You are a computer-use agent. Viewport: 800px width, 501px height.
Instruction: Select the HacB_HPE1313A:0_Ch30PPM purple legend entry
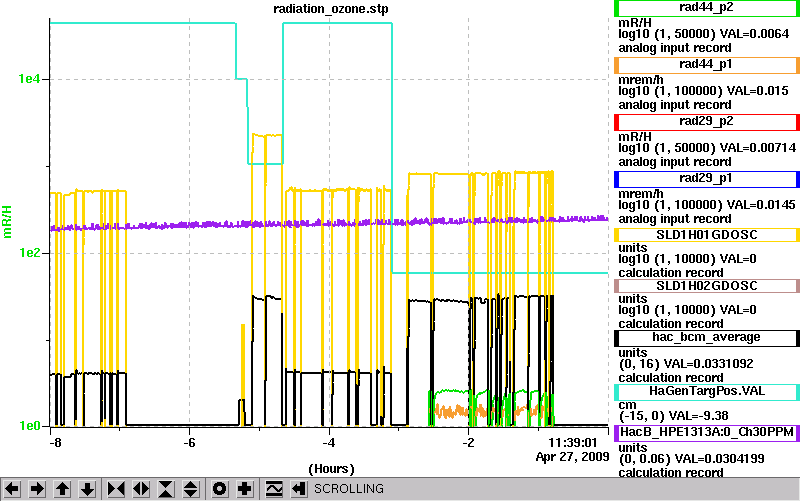point(706,433)
